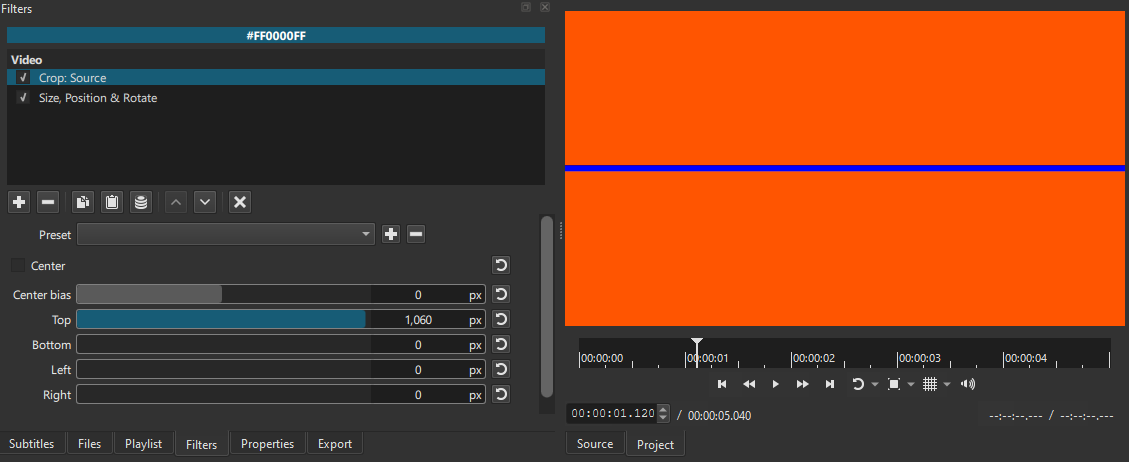Remove the selected filter with minus button
The width and height of the screenshot is (1129, 462).
pos(48,202)
